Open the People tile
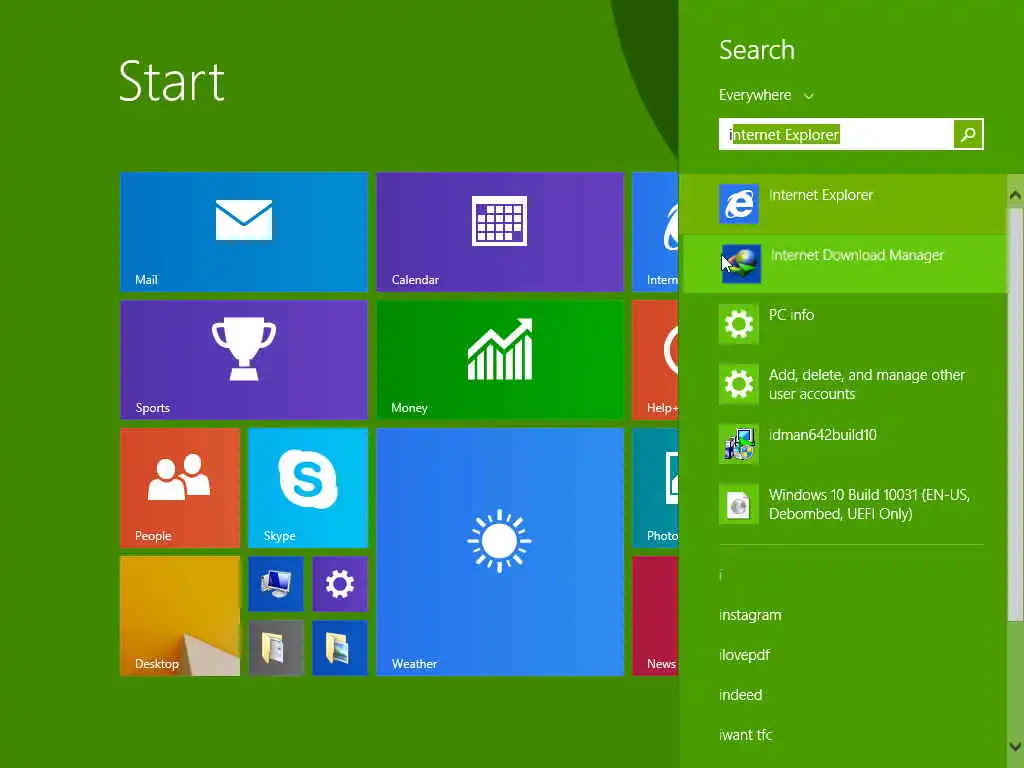1024x768 pixels. [x=180, y=487]
